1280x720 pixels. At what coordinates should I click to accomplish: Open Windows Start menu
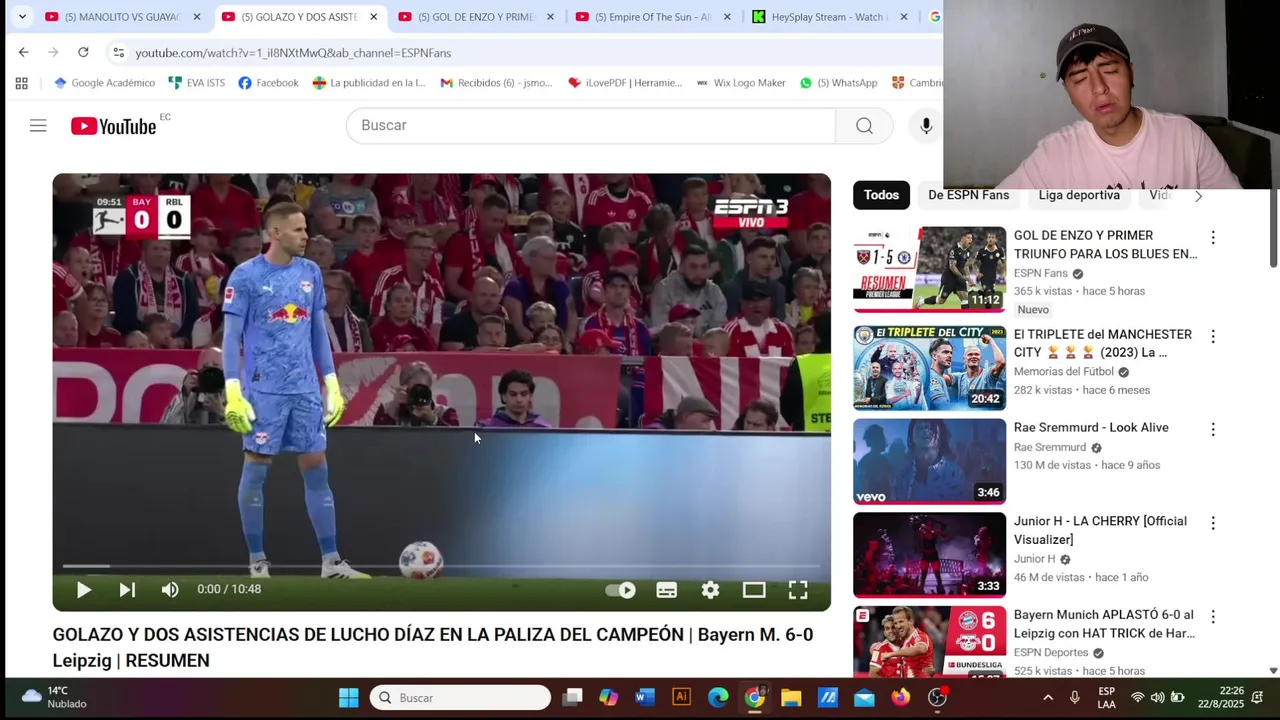click(x=348, y=698)
